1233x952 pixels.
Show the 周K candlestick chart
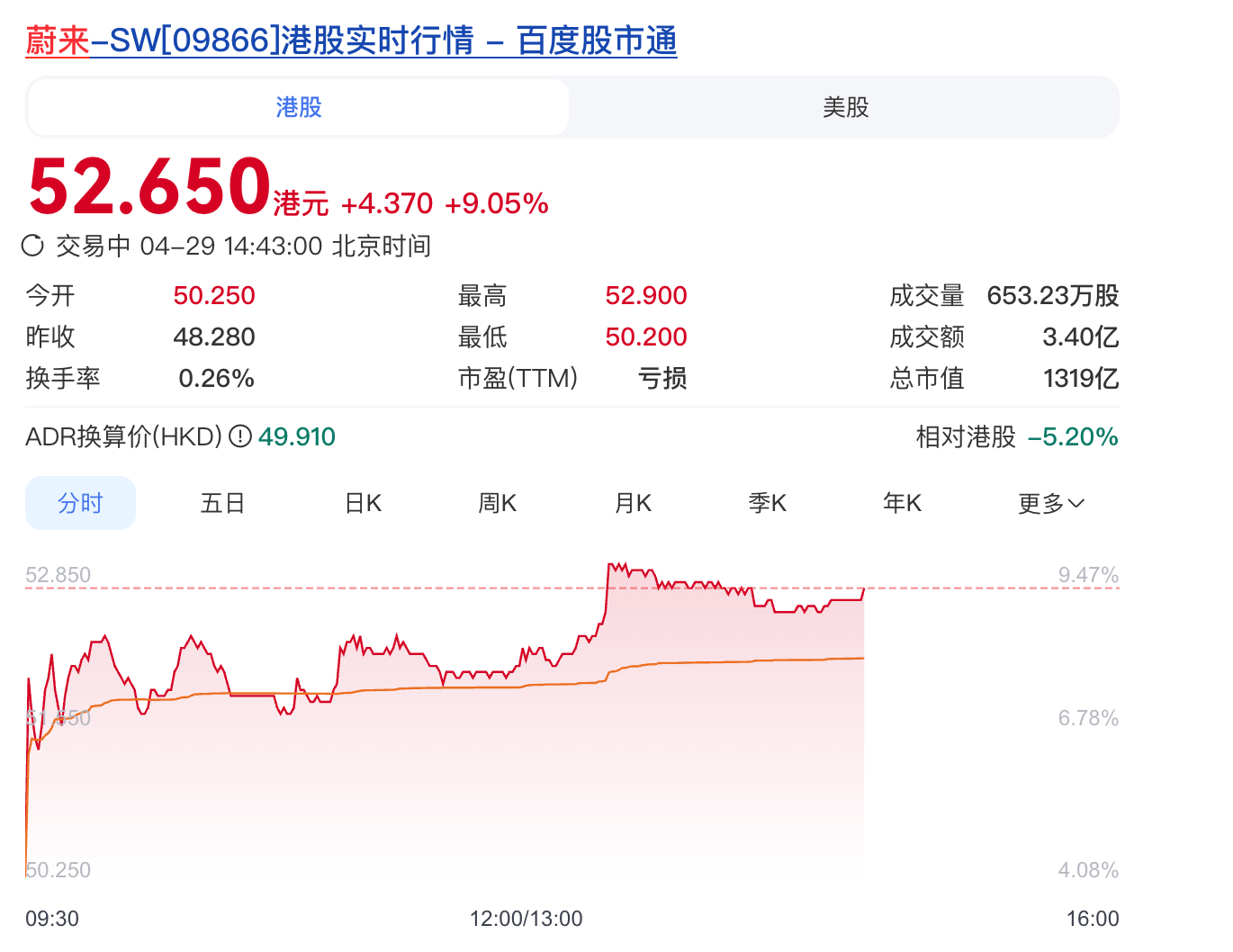click(498, 504)
